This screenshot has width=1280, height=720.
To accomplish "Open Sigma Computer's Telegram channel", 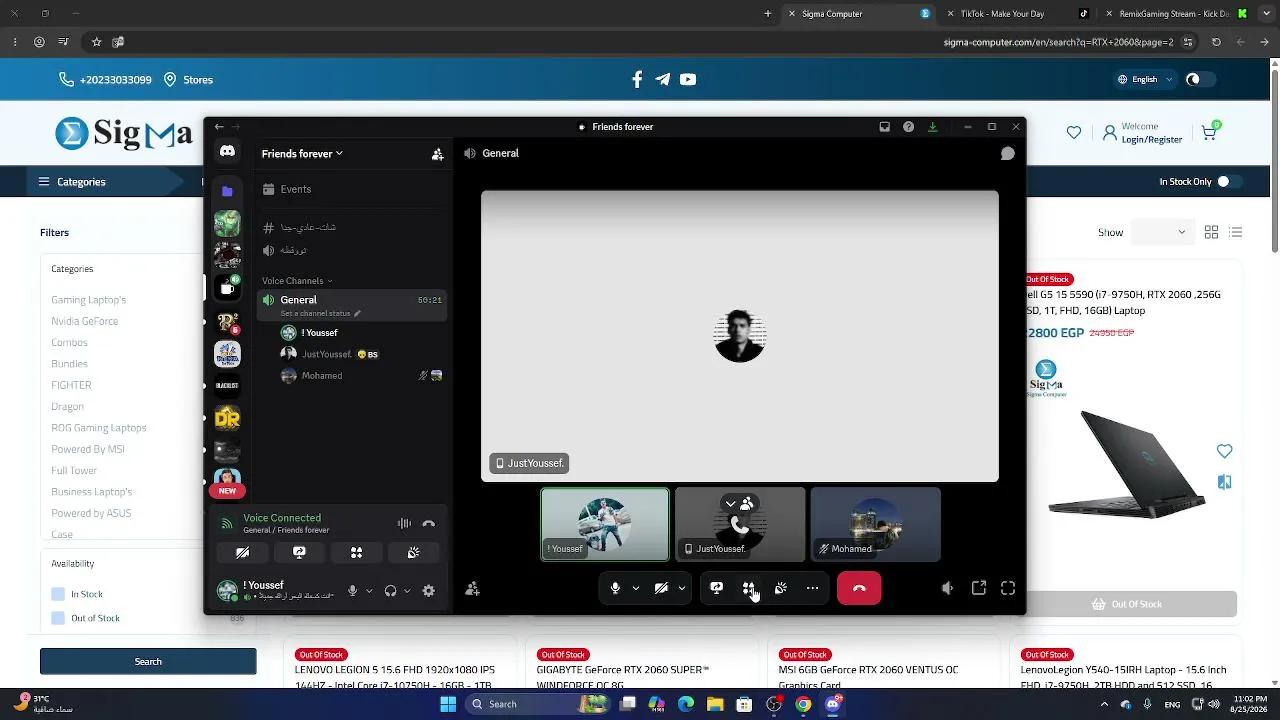I will click(662, 79).
